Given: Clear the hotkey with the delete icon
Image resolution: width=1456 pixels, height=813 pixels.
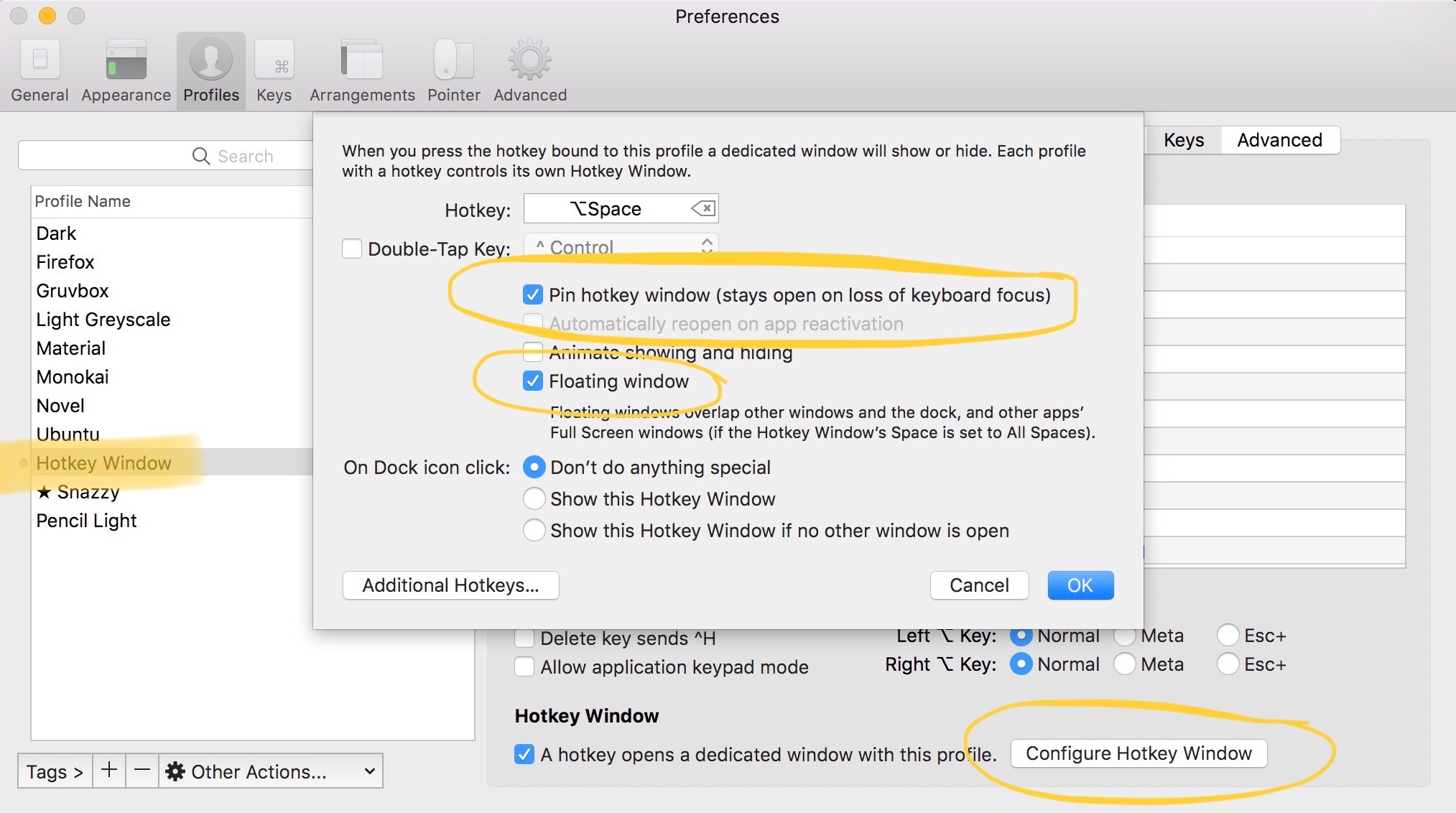Looking at the screenshot, I should 703,209.
